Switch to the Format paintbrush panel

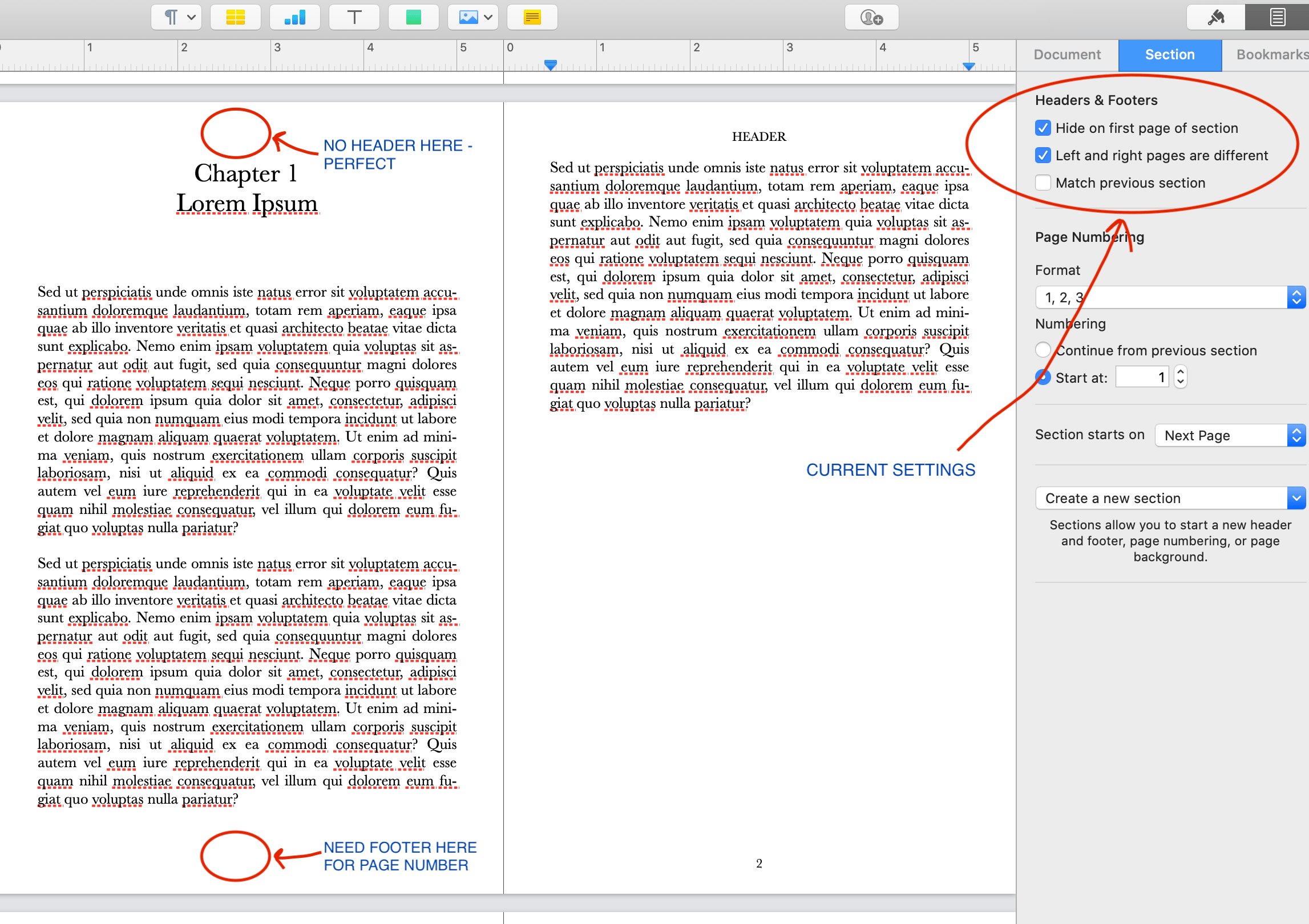coord(1215,17)
